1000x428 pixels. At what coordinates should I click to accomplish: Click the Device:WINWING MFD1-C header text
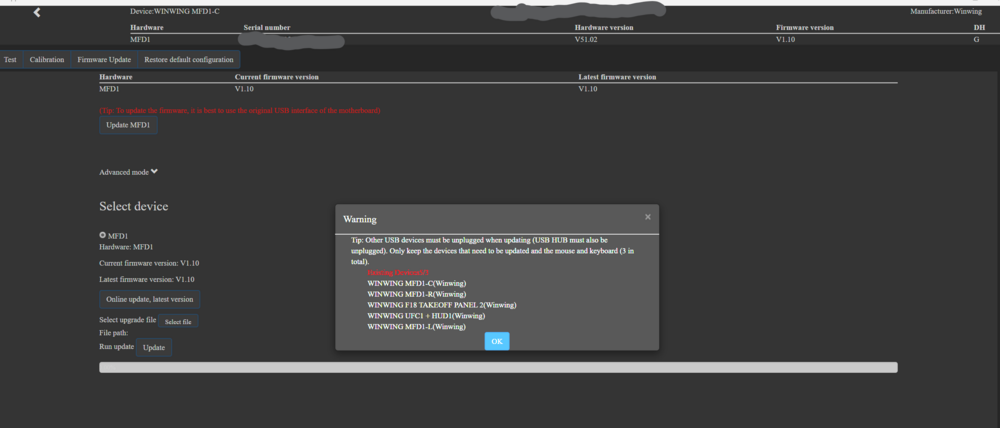[x=175, y=11]
